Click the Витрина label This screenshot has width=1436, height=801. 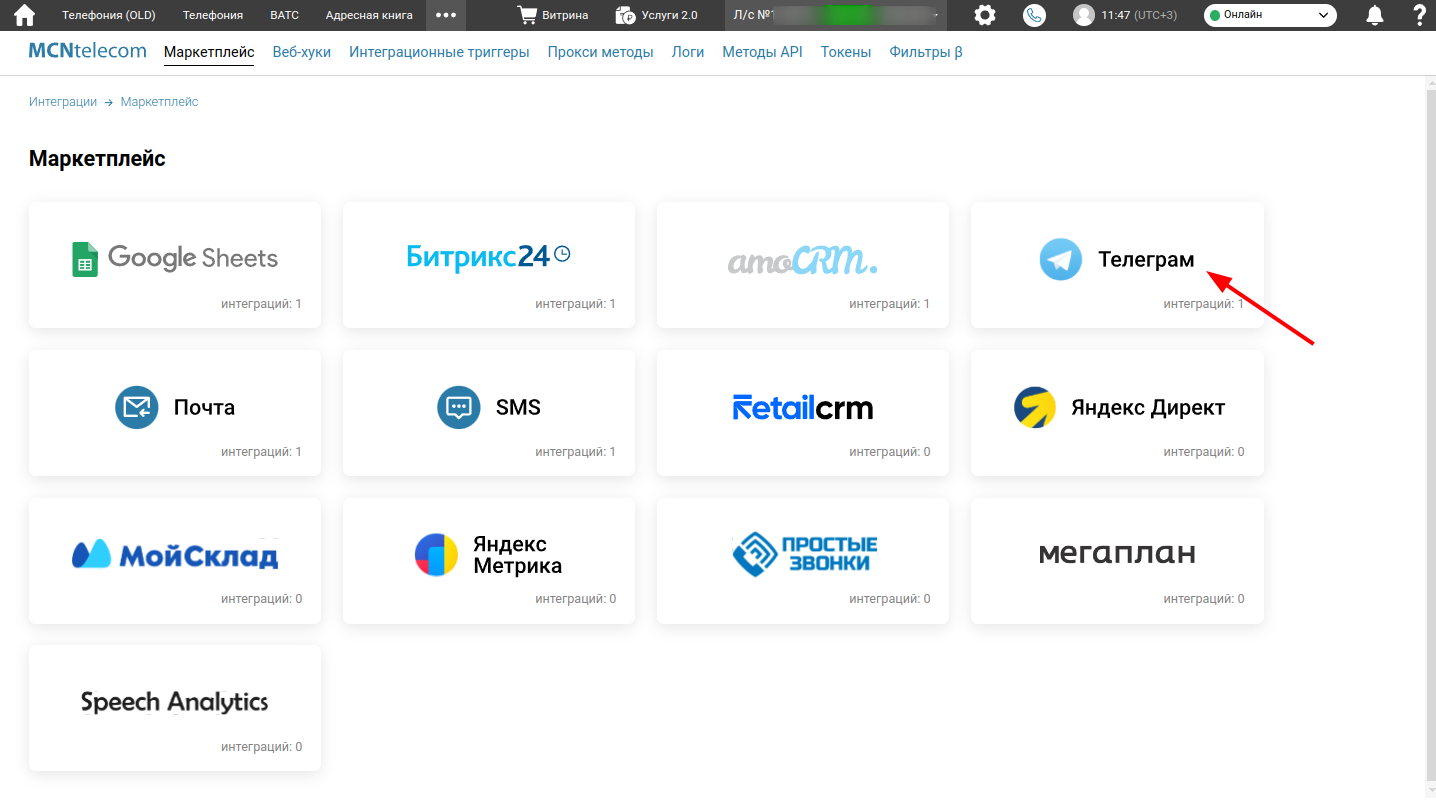[565, 15]
